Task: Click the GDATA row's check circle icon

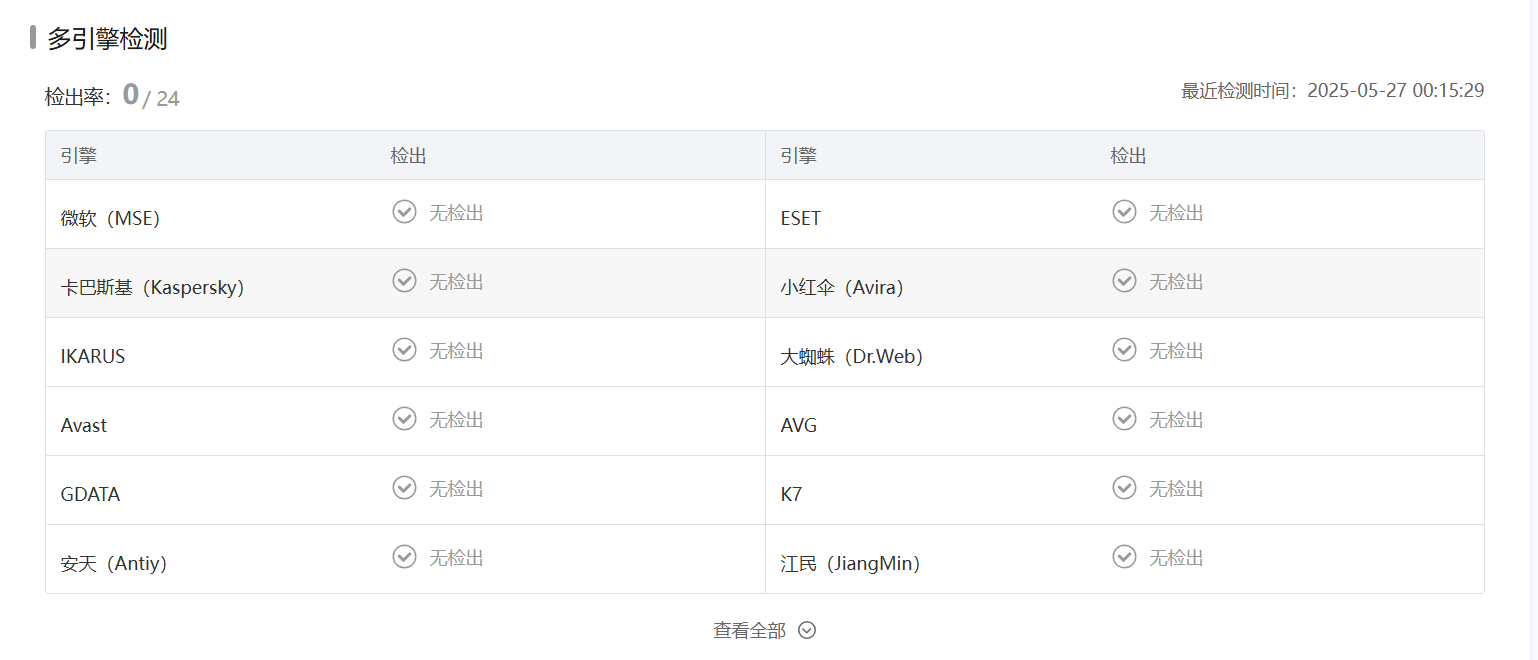Action: click(x=404, y=488)
